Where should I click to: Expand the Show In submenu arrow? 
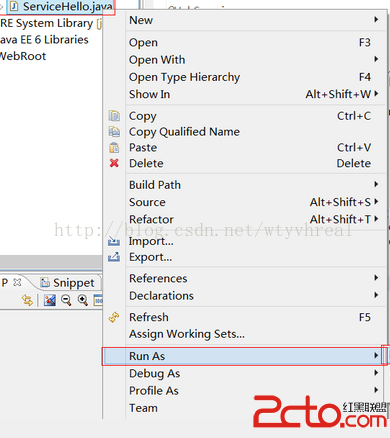point(376,94)
